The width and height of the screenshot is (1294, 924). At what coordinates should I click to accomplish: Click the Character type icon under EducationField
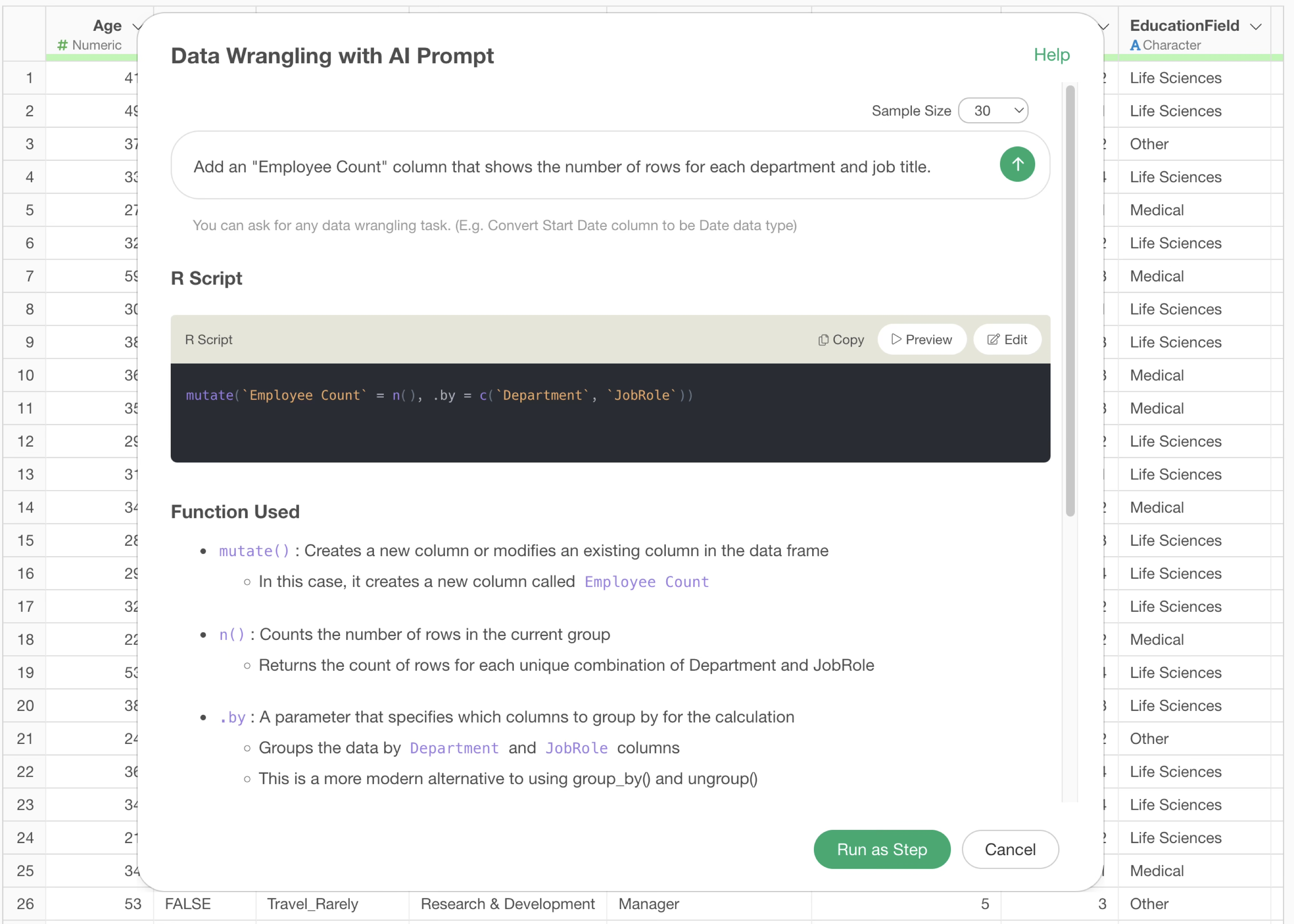1135,45
